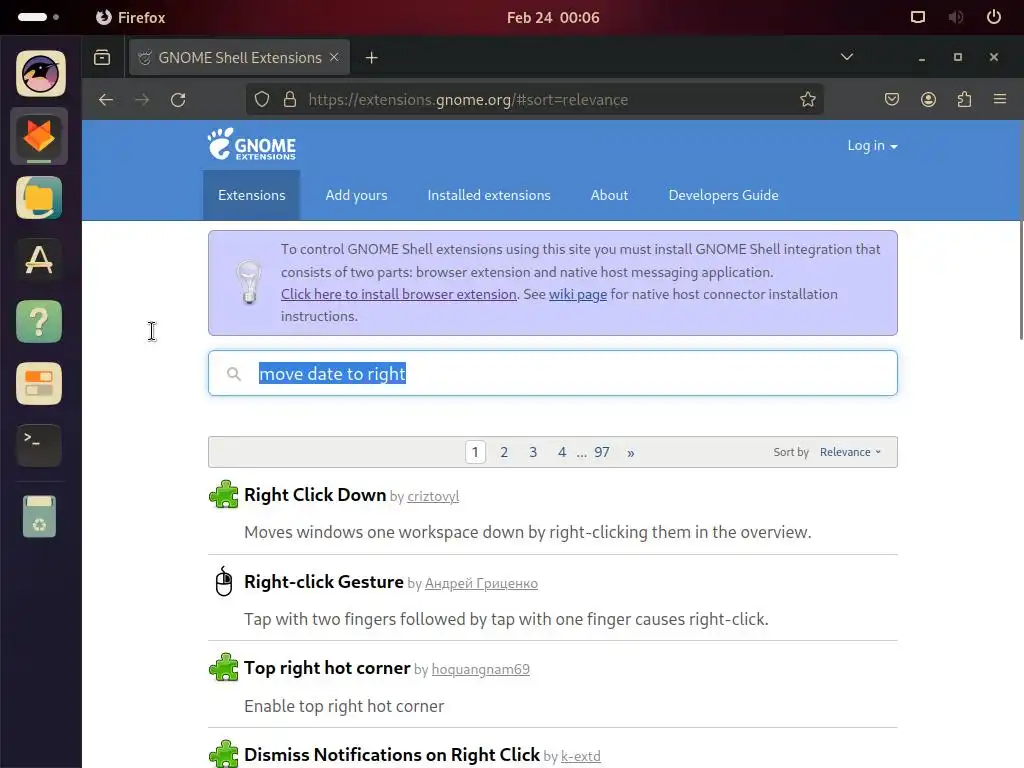
Task: Click the forward navigation arrow
Action: (142, 99)
